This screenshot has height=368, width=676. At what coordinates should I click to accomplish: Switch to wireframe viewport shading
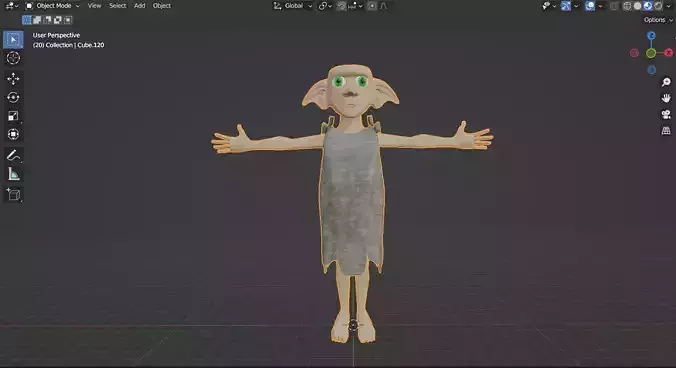coord(627,6)
